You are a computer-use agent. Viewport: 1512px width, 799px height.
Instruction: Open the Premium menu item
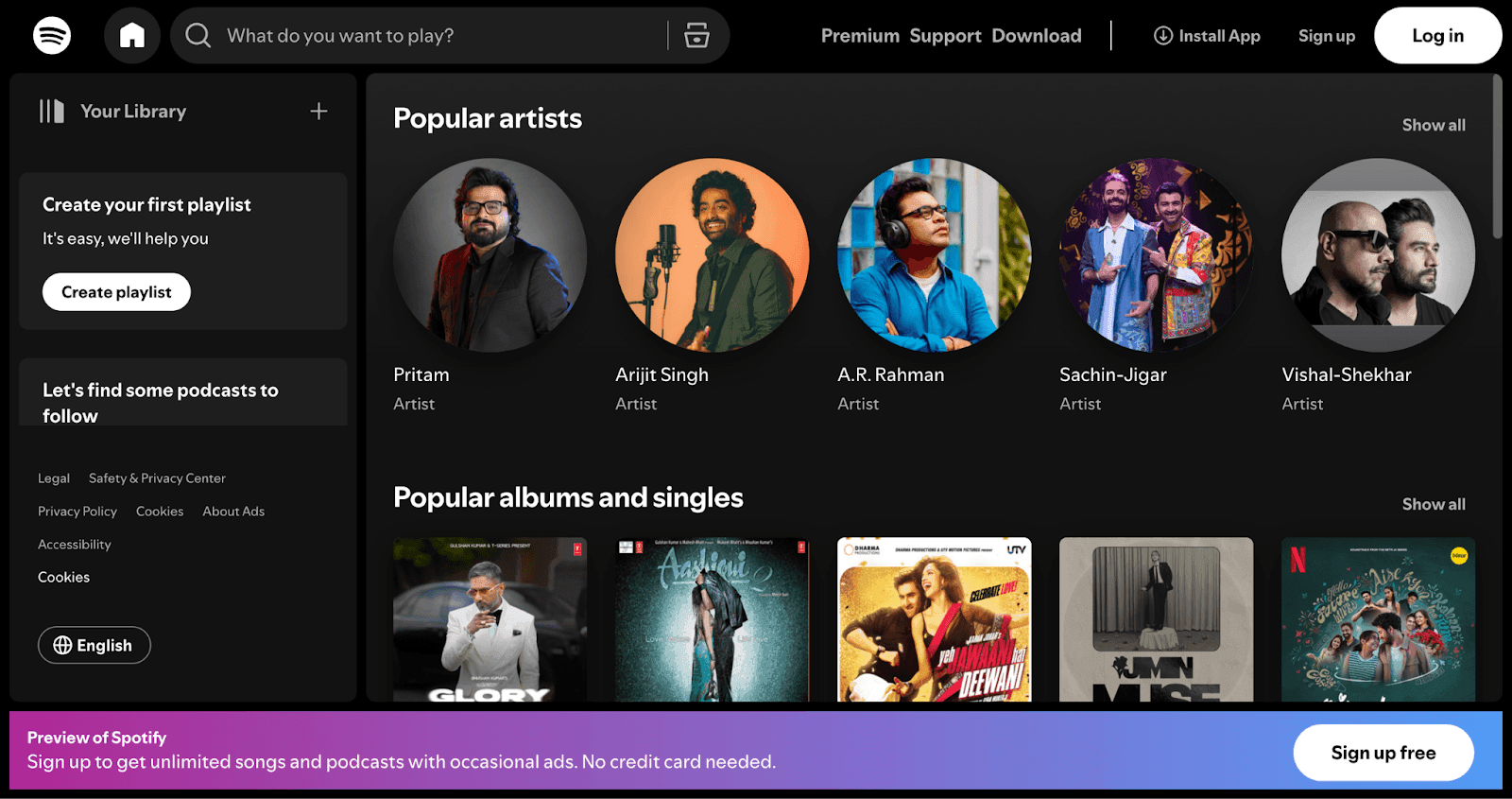[x=859, y=36]
